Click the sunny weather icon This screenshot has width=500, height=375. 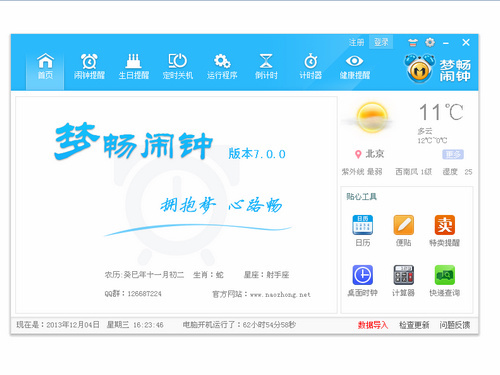tap(372, 118)
